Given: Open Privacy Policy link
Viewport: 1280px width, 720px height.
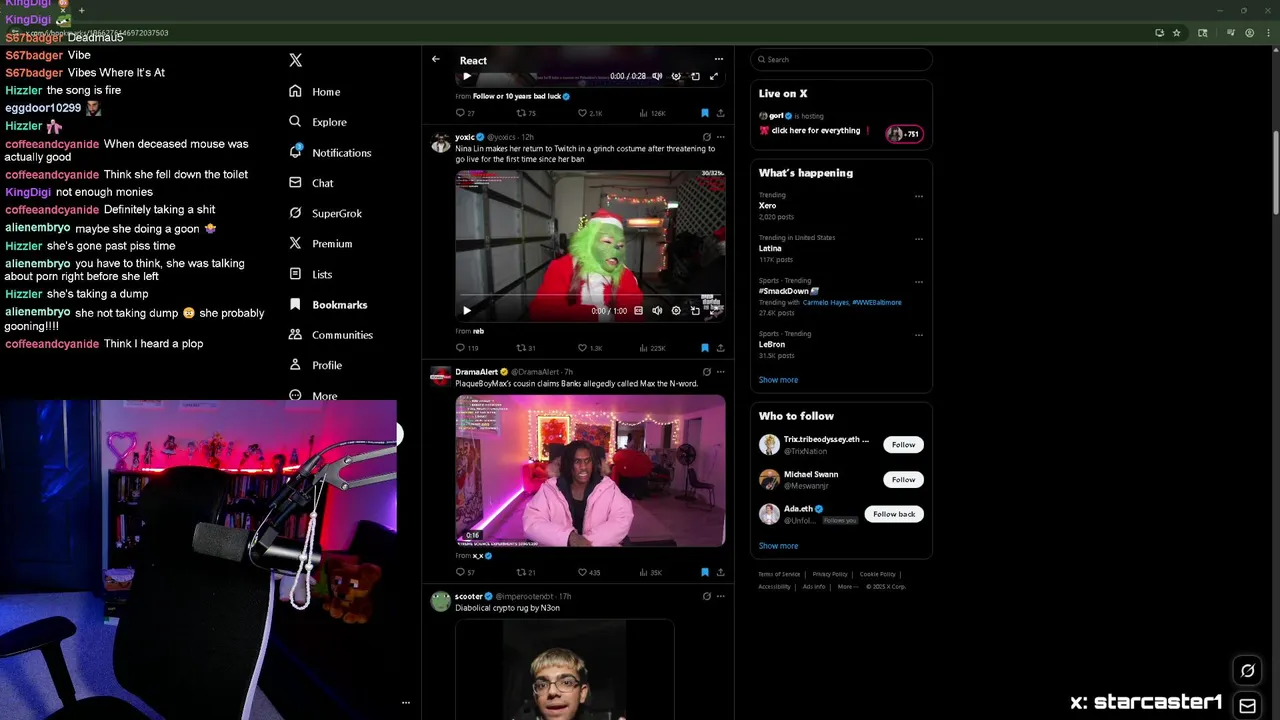Looking at the screenshot, I should point(830,574).
